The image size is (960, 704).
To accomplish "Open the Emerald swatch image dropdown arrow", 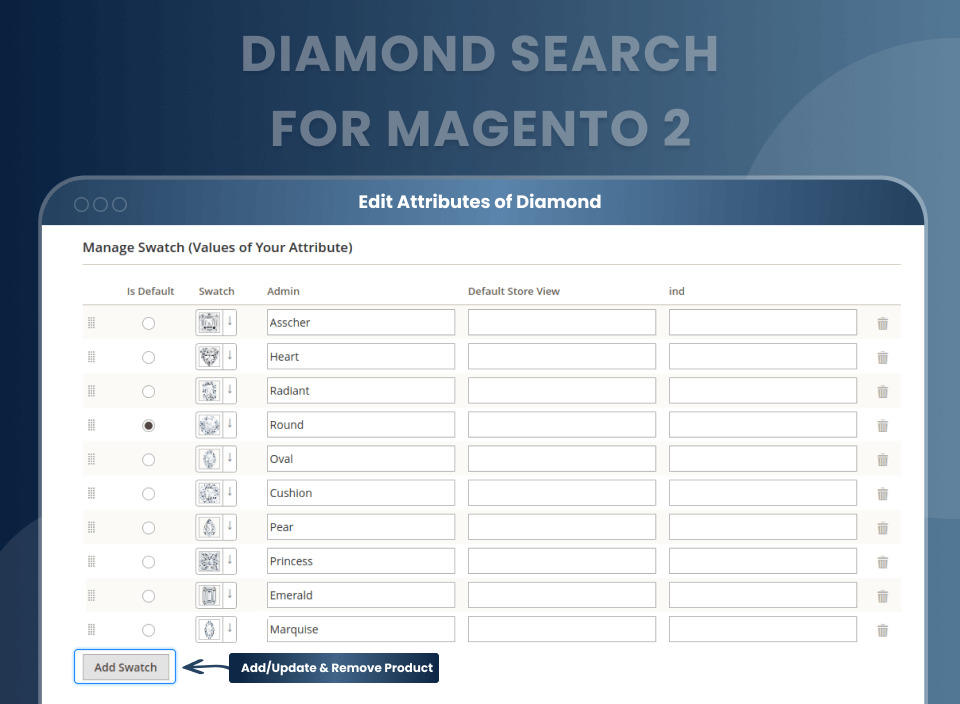I will (x=230, y=594).
